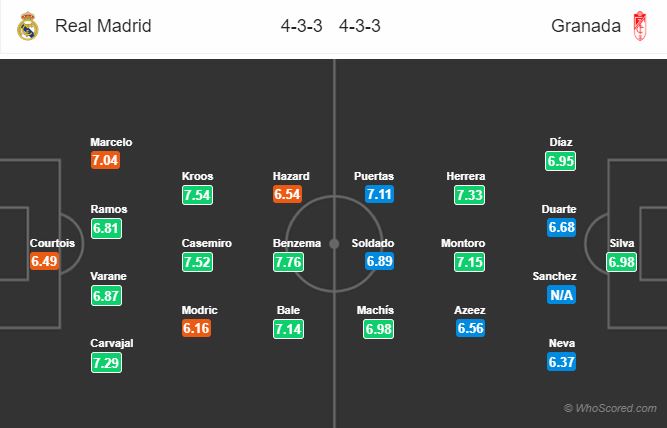
Task: Click Herrera's 7.33 rating badge
Action: pyautogui.click(x=469, y=195)
